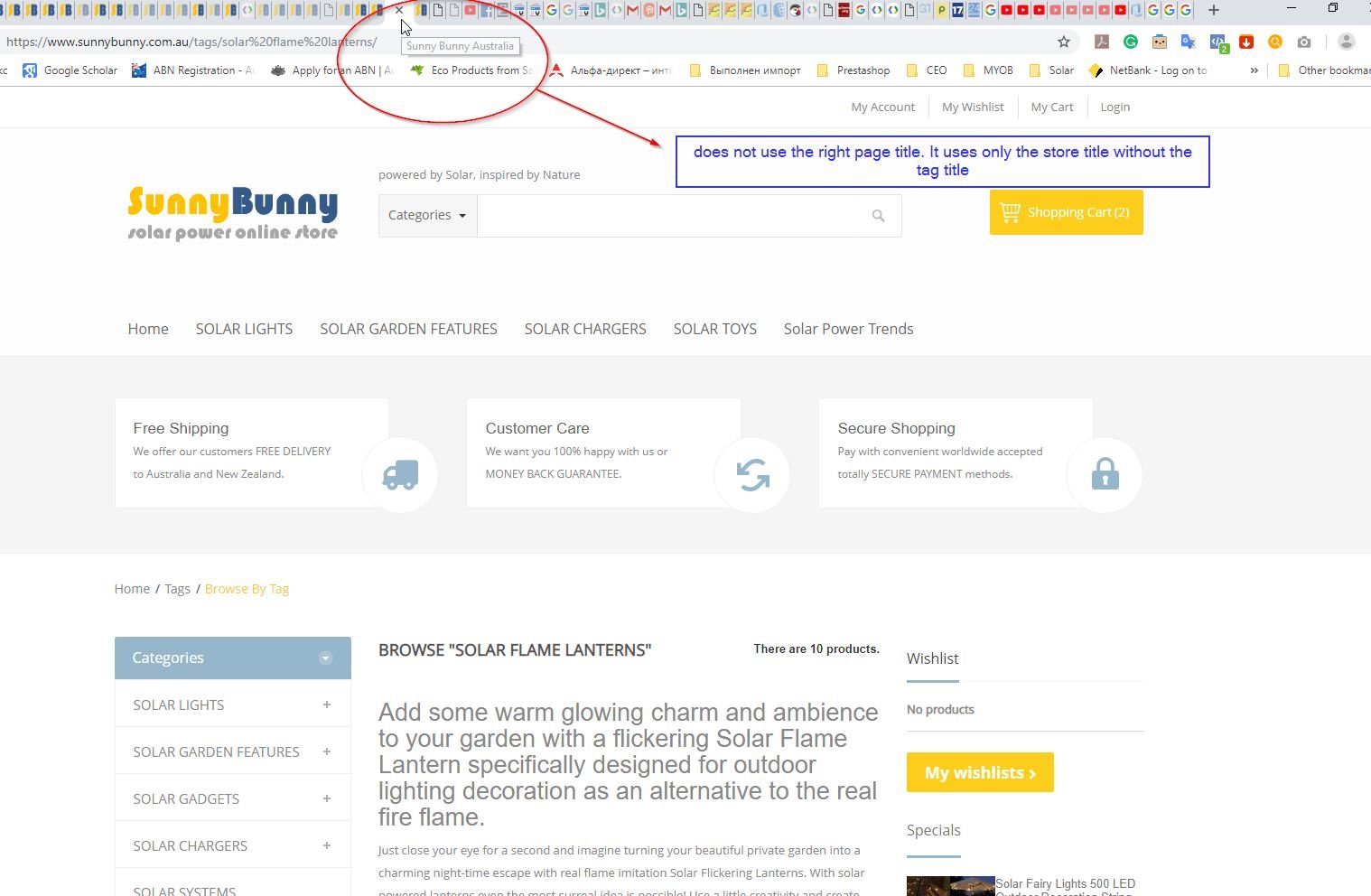Open the Prestashop bookmark folder
Image resolution: width=1371 pixels, height=896 pixels.
[x=853, y=70]
